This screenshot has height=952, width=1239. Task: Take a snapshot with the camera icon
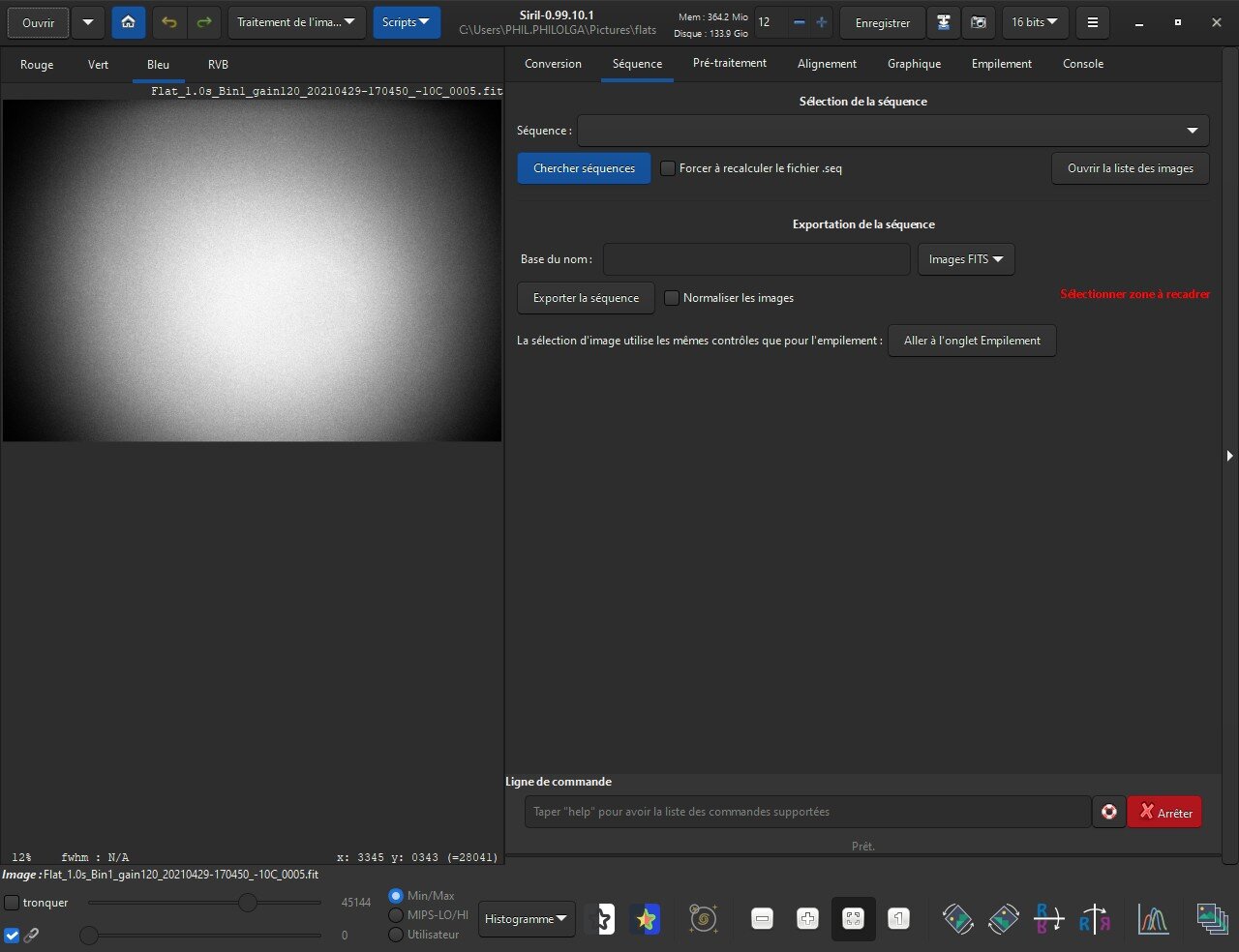tap(979, 22)
